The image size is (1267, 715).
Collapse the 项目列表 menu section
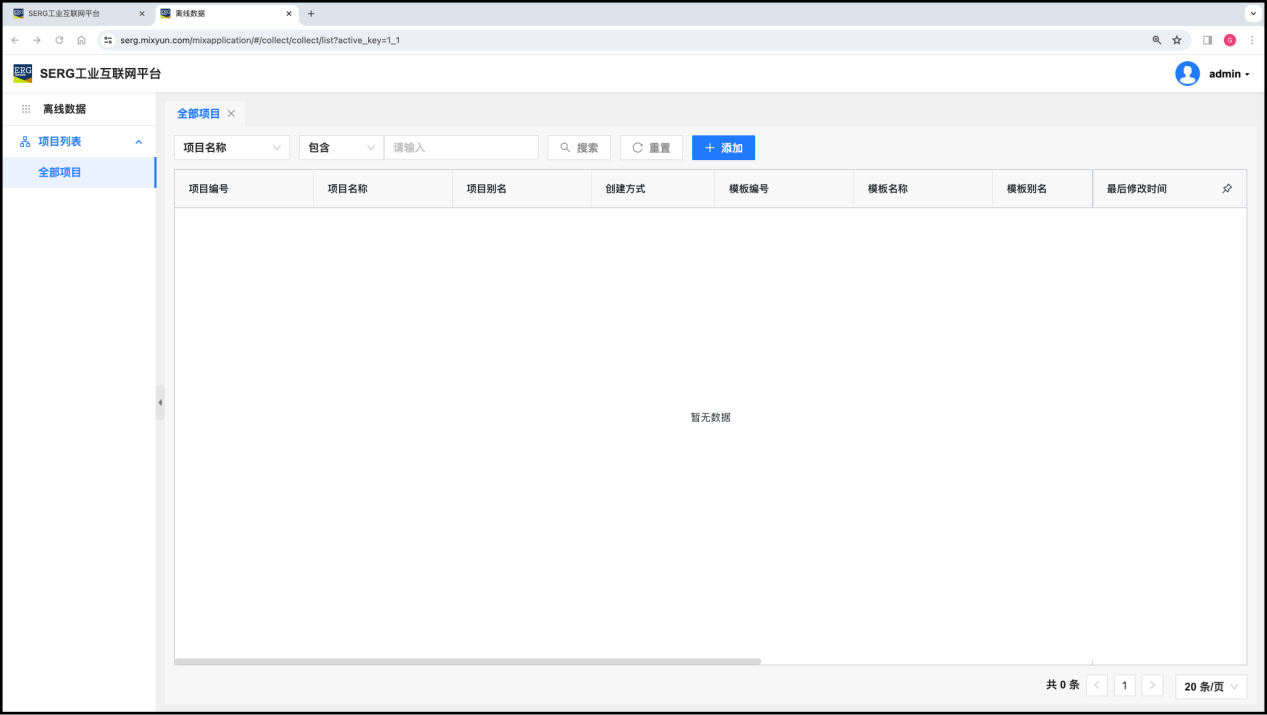pos(138,142)
